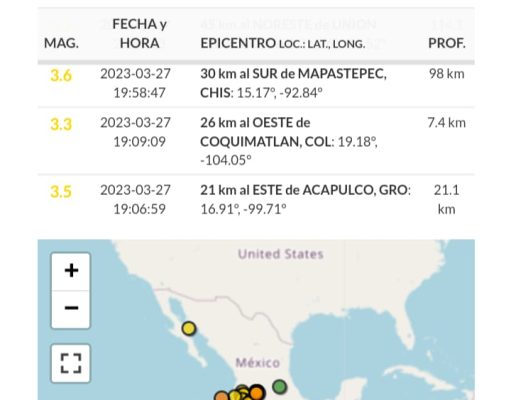511x400 pixels.
Task: Click the México map label
Action: pos(257,363)
